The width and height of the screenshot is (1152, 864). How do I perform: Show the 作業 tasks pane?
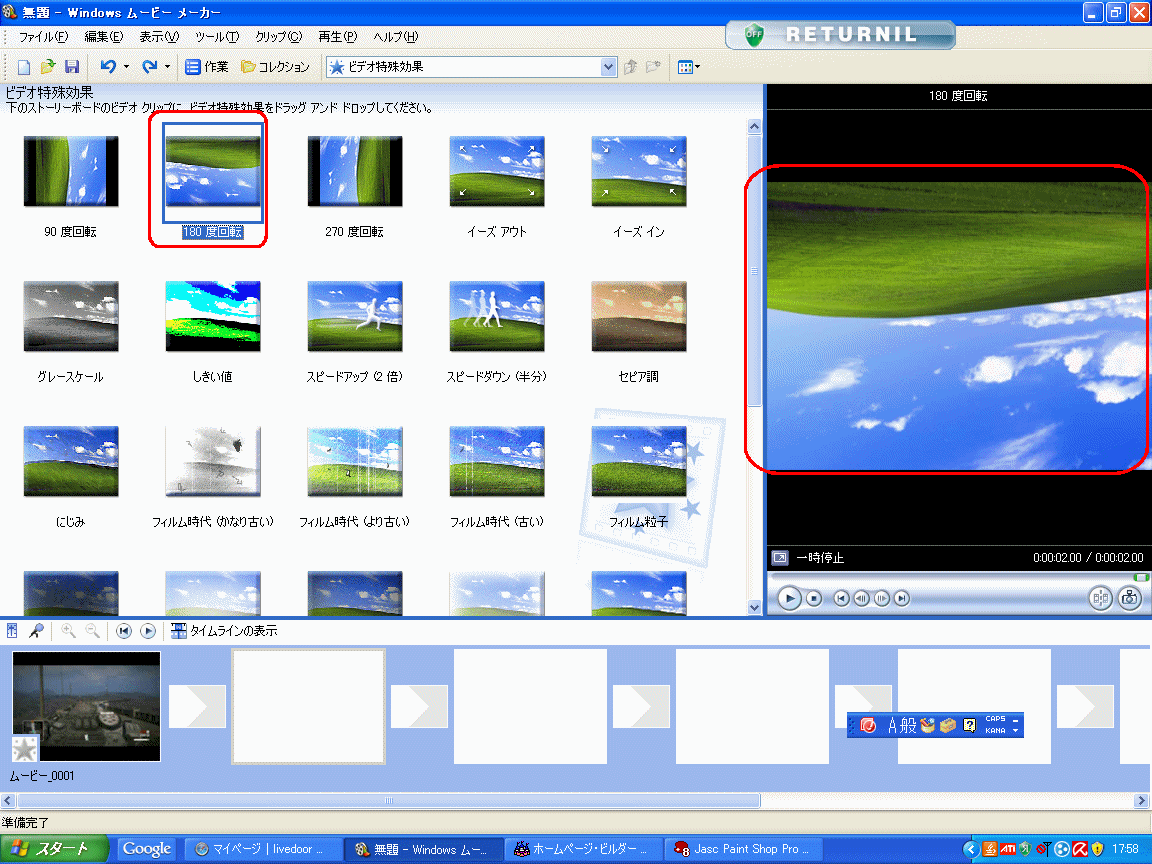(x=206, y=67)
